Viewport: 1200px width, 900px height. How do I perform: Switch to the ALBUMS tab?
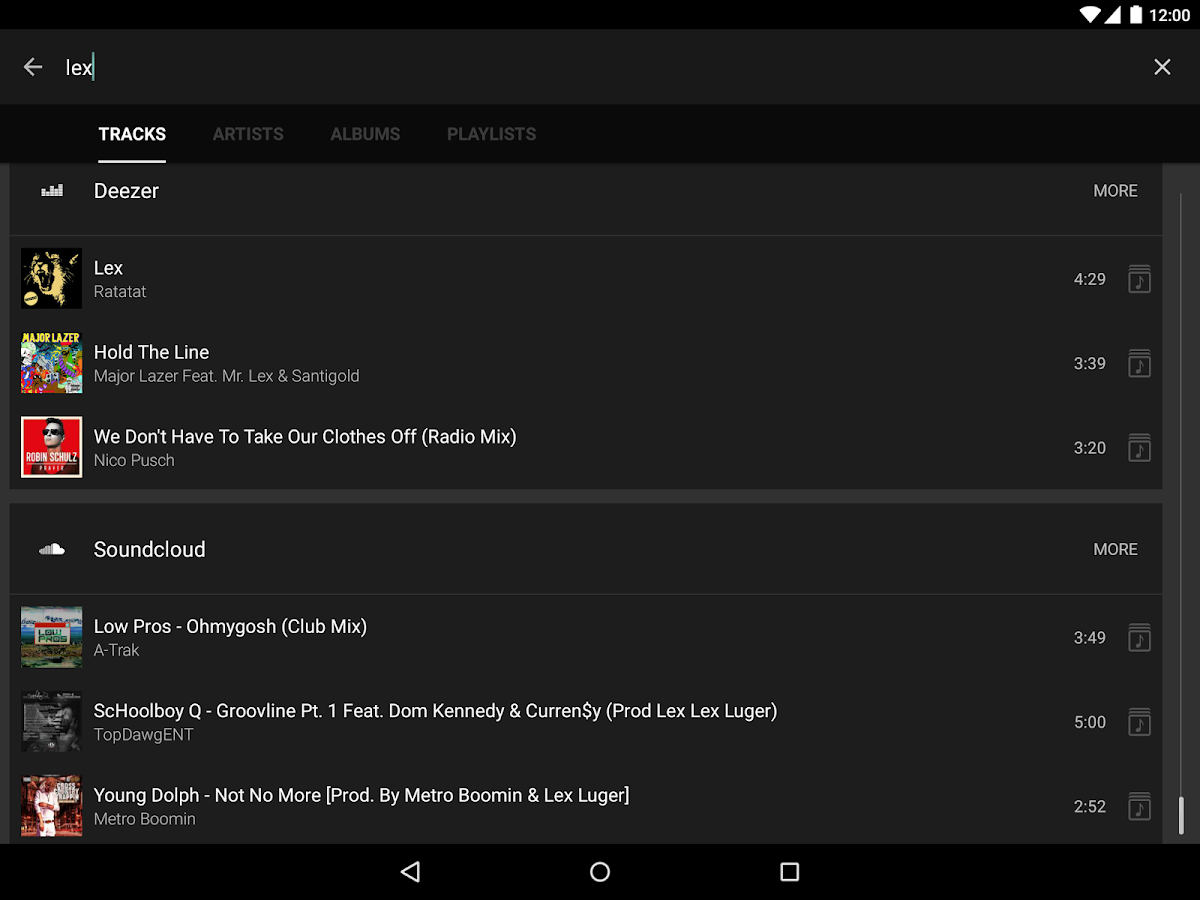point(365,134)
